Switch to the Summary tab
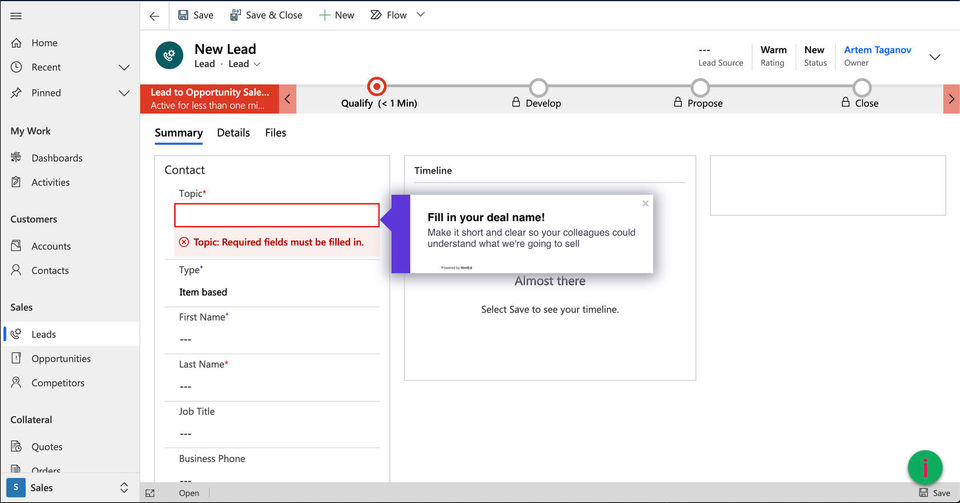This screenshot has width=960, height=503. point(178,133)
